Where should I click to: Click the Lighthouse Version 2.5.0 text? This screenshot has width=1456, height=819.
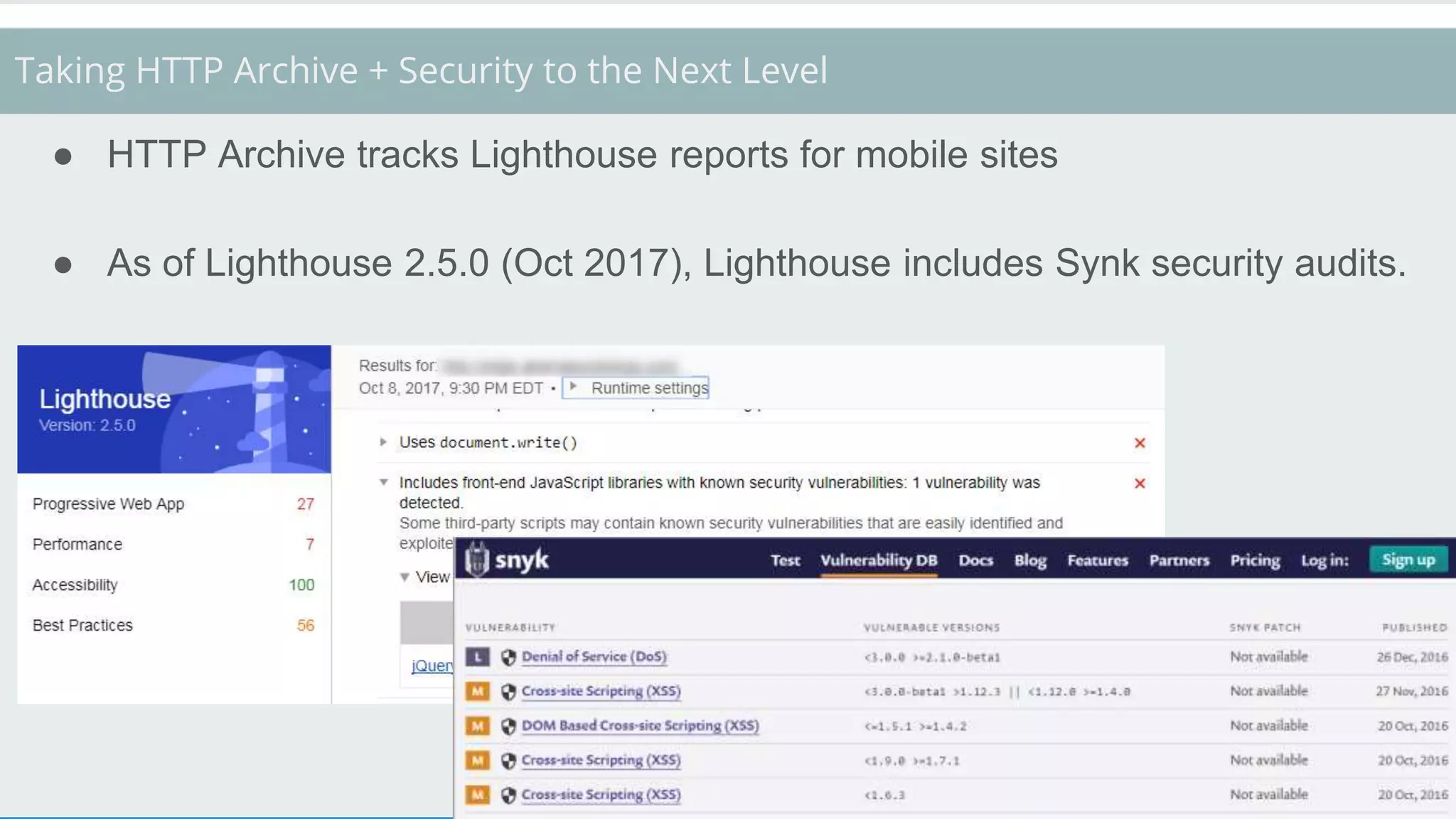pos(87,425)
